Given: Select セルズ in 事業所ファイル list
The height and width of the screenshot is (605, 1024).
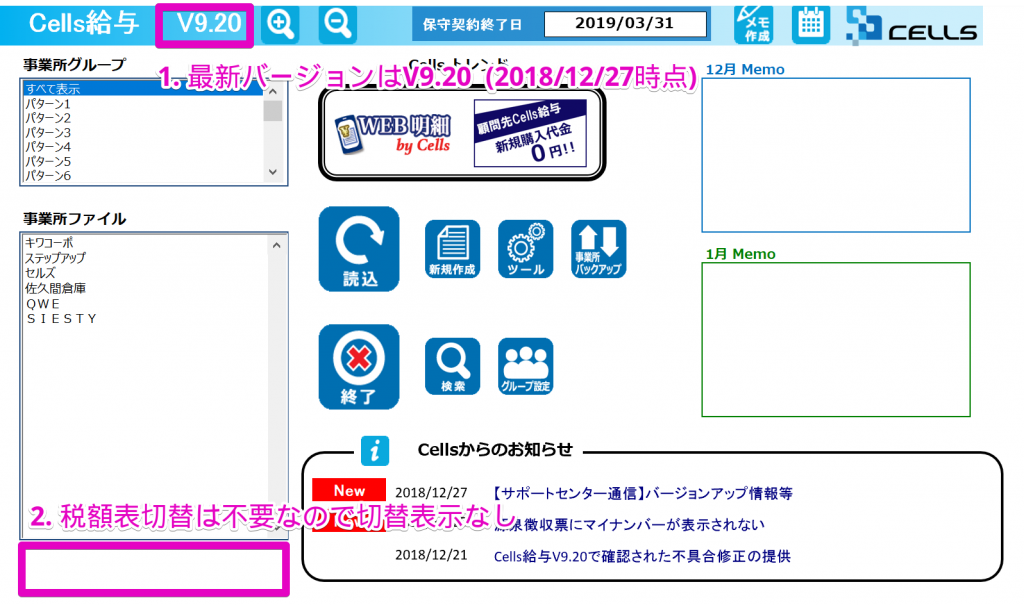Looking at the screenshot, I should coord(145,272).
